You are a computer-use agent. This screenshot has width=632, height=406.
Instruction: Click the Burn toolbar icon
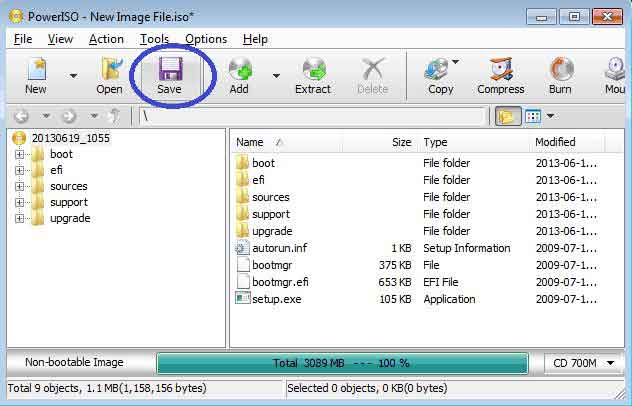561,76
